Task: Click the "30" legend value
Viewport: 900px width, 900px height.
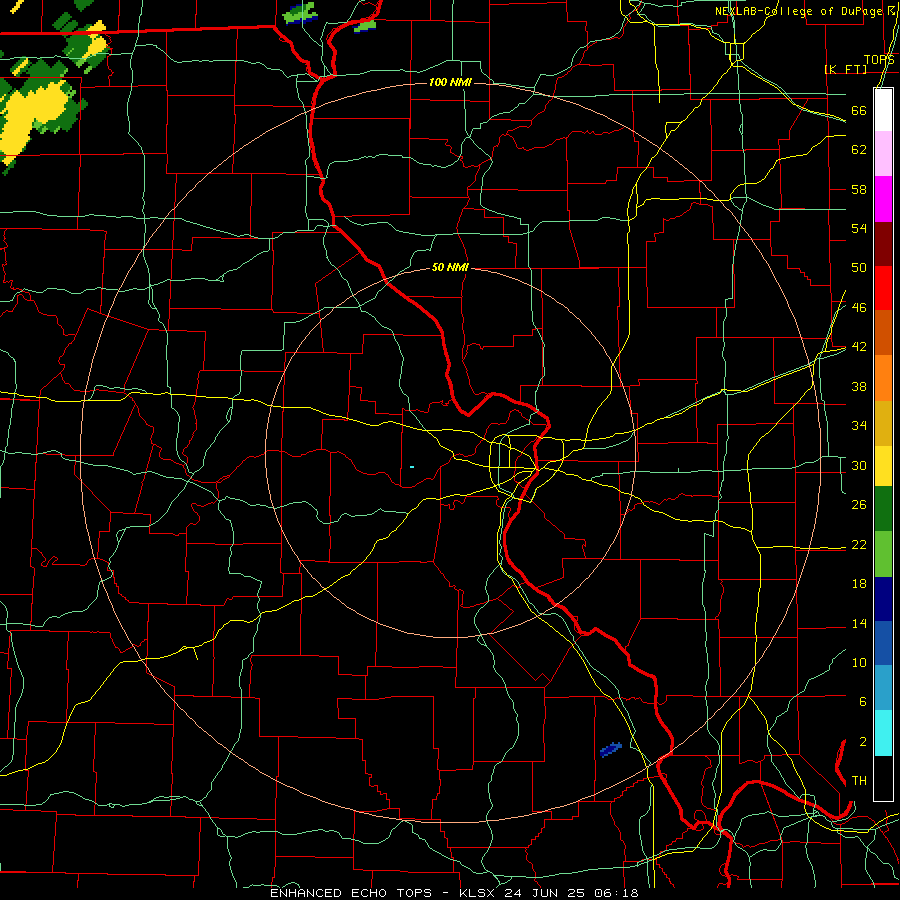Action: (x=859, y=465)
